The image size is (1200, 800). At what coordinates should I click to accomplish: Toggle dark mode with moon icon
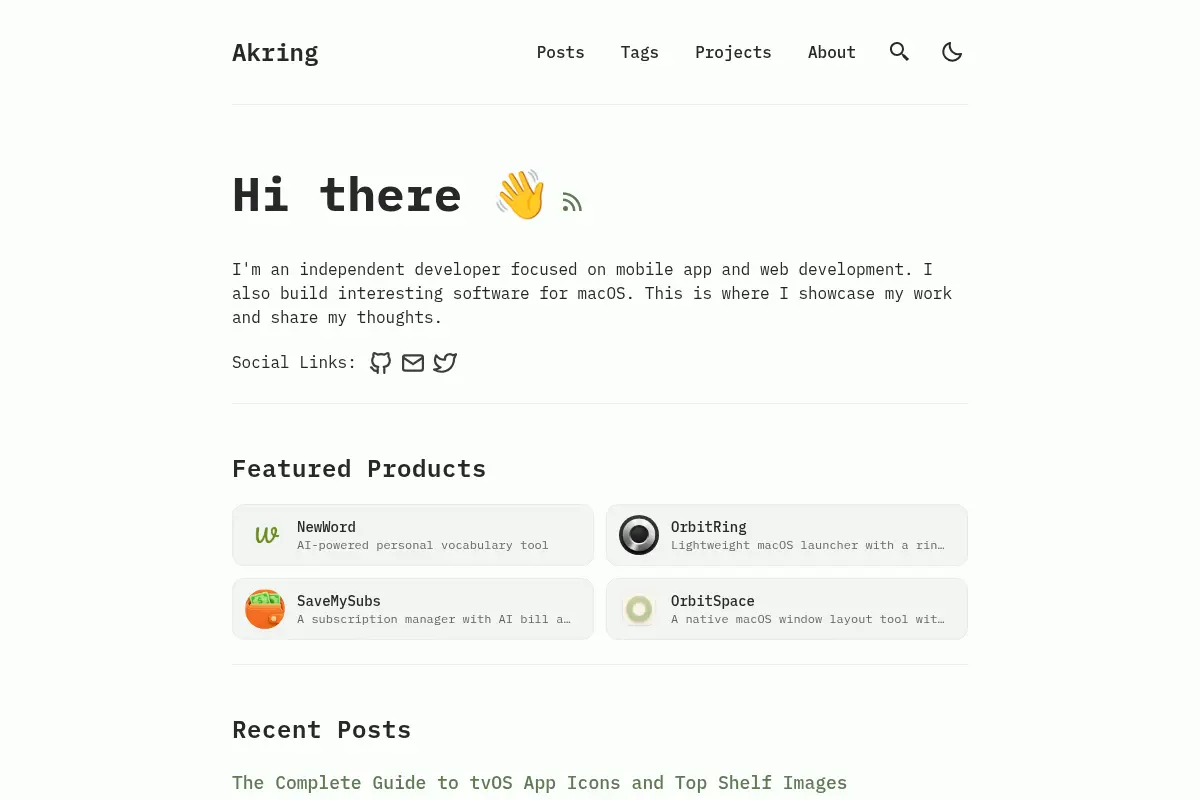pyautogui.click(x=952, y=52)
